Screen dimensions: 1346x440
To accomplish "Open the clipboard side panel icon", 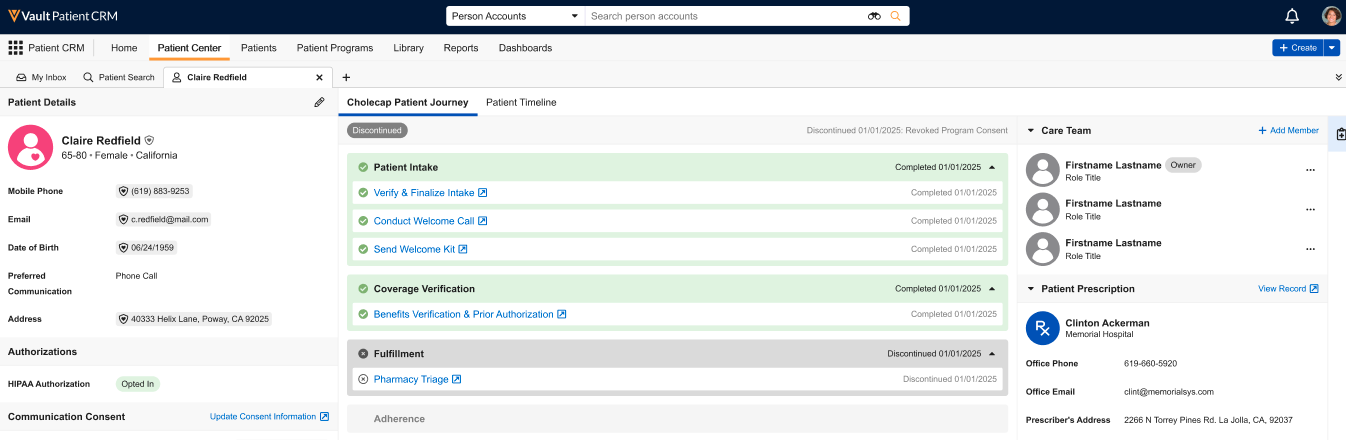I will (x=1340, y=134).
